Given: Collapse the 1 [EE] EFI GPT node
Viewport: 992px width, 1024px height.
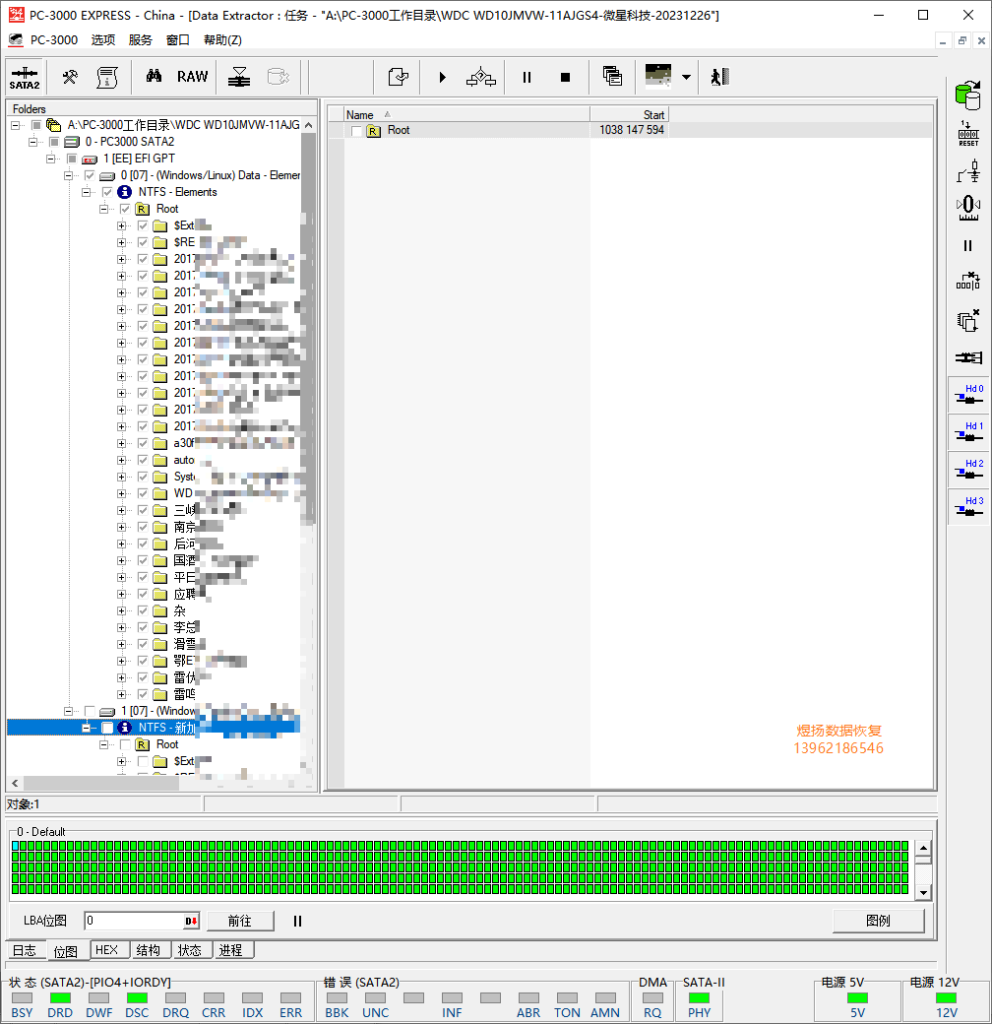Looking at the screenshot, I should [50, 159].
